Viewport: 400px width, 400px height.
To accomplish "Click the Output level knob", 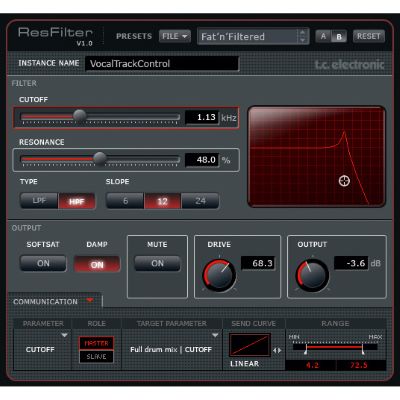I will [x=312, y=276].
